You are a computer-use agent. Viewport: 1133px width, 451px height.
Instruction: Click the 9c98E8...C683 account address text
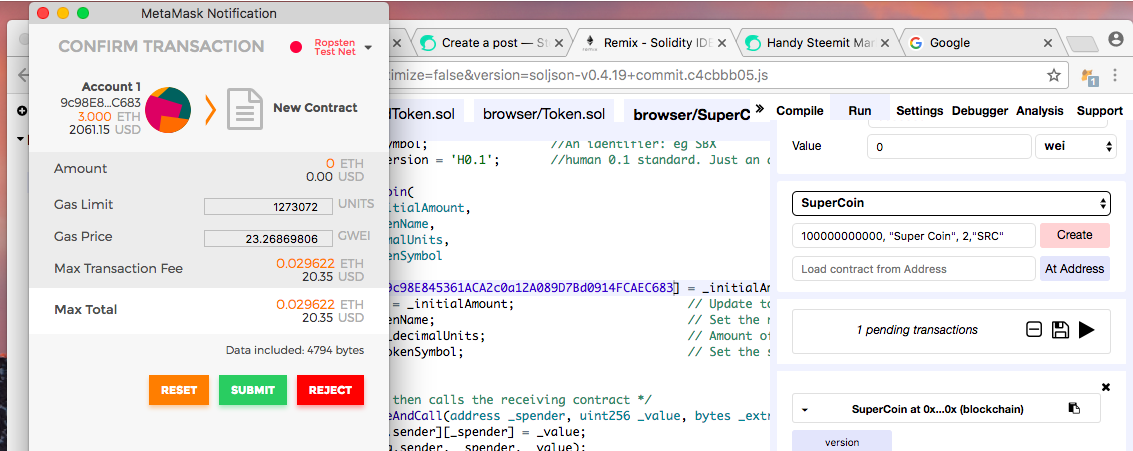[x=100, y=103]
